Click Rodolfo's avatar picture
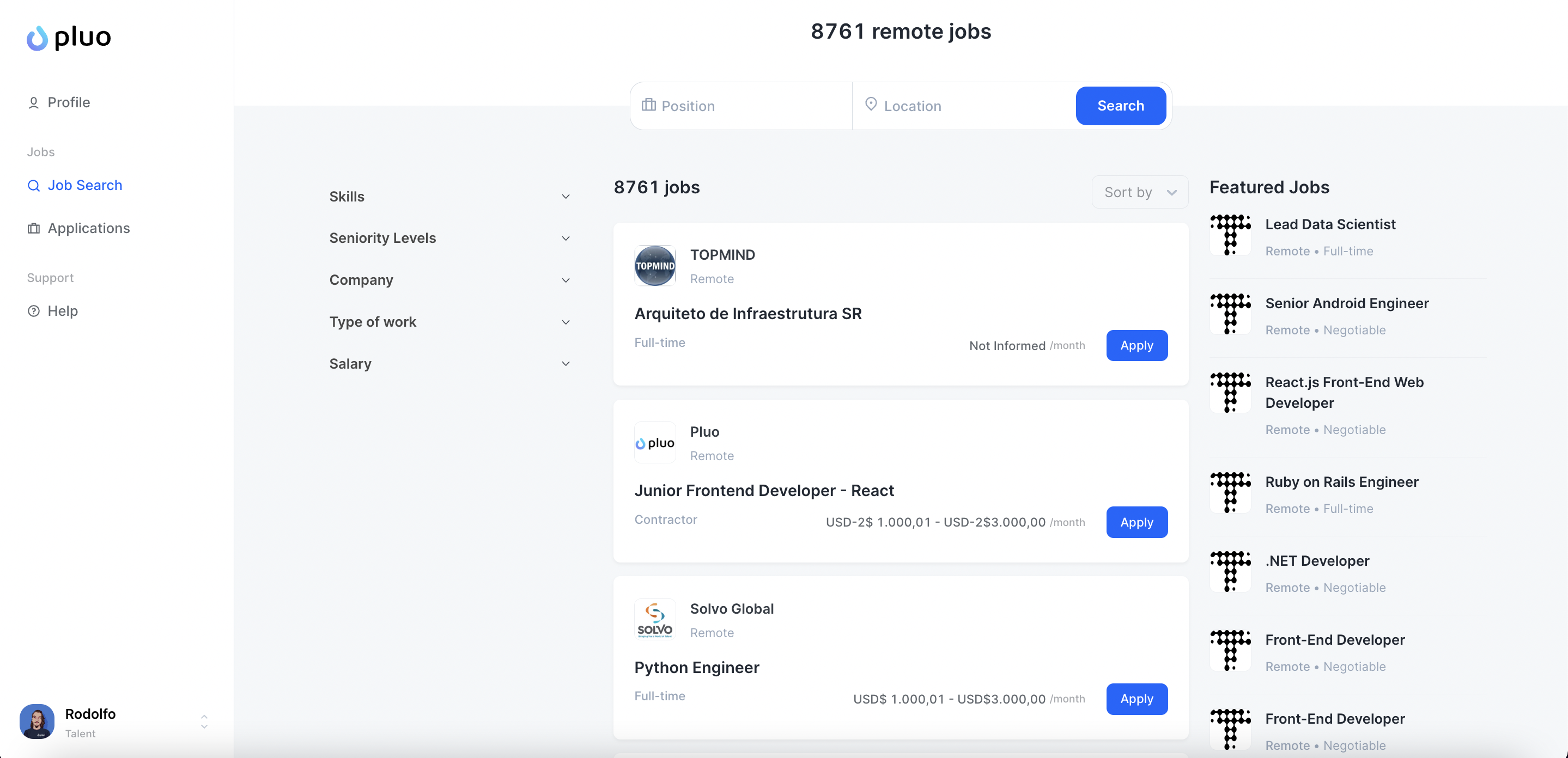This screenshot has height=758, width=1568. (37, 722)
